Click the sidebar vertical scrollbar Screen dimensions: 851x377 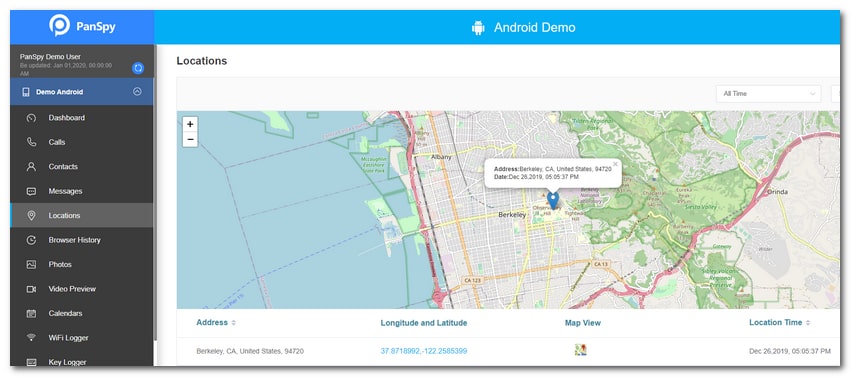click(x=155, y=193)
